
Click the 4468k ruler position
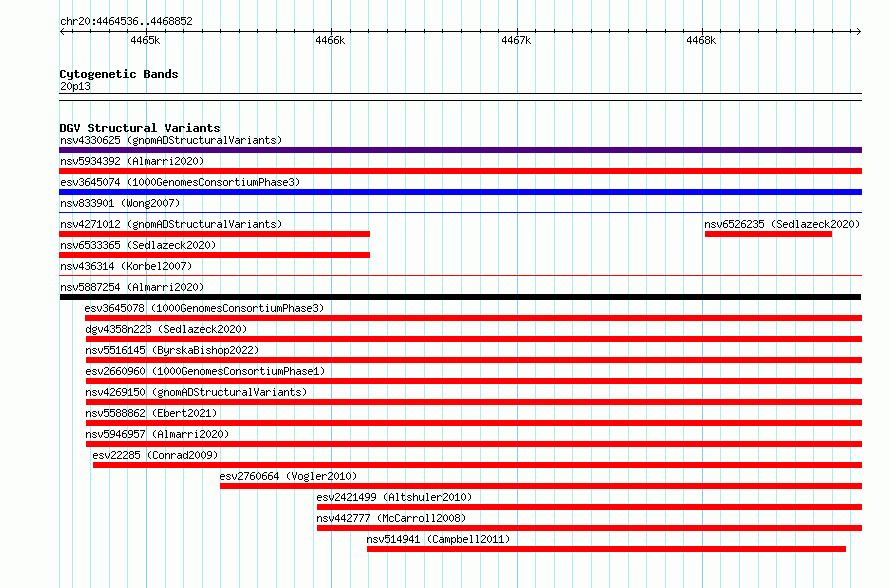coord(702,40)
